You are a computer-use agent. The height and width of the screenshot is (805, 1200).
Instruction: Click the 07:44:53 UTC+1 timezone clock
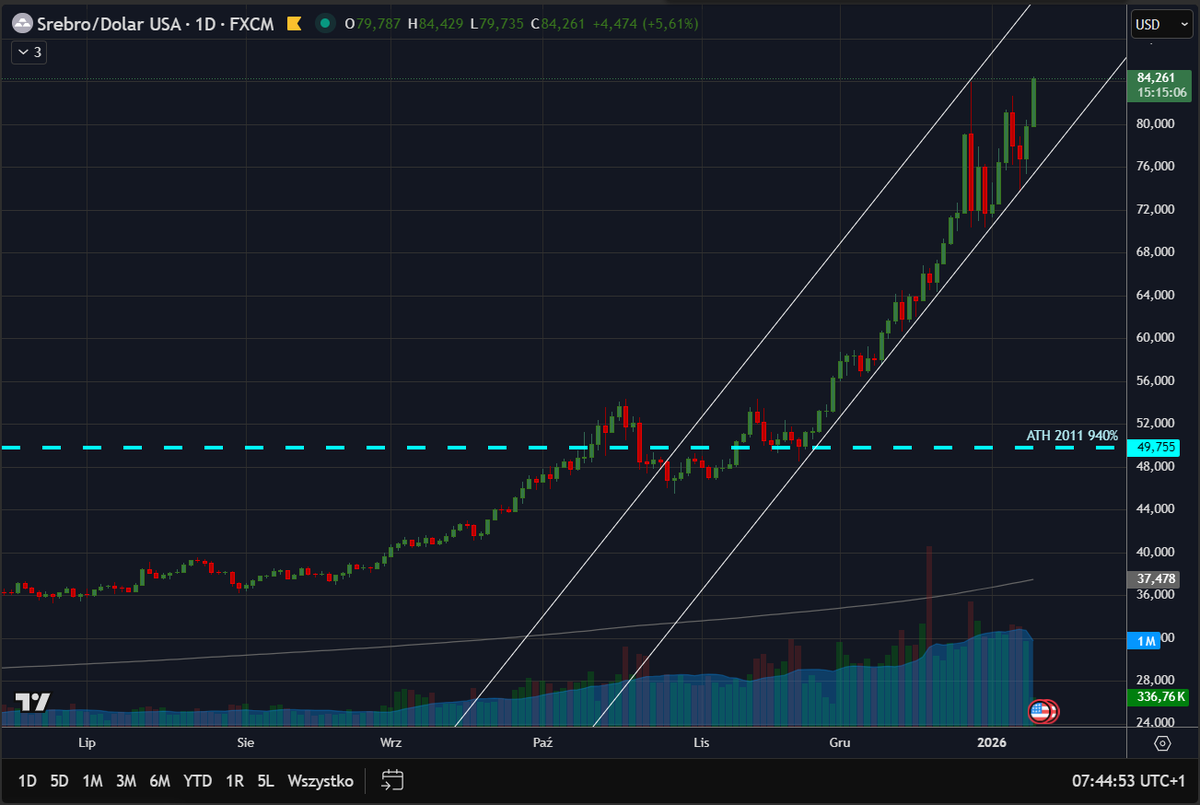point(1128,781)
